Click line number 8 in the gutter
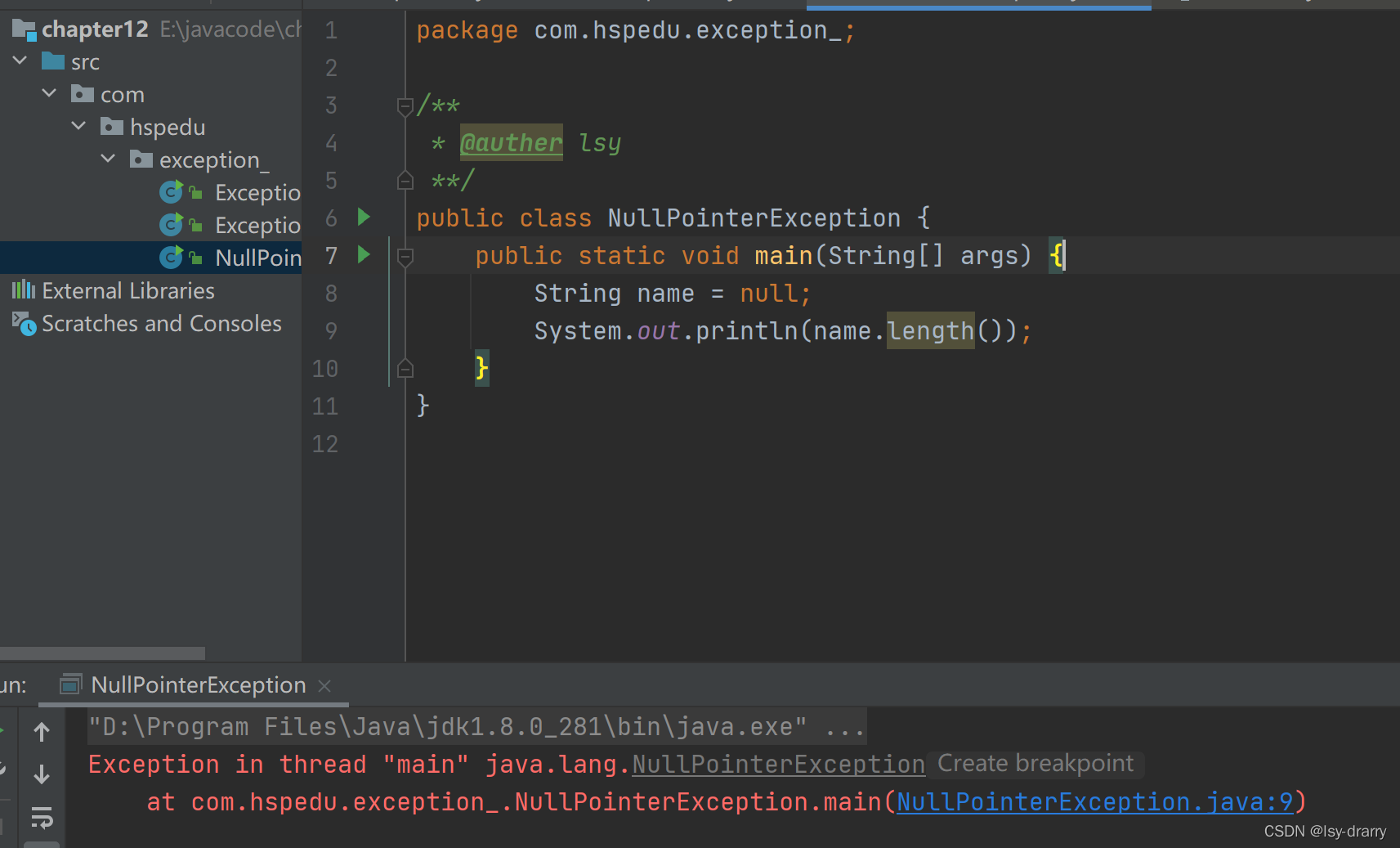Image resolution: width=1400 pixels, height=848 pixels. (331, 293)
